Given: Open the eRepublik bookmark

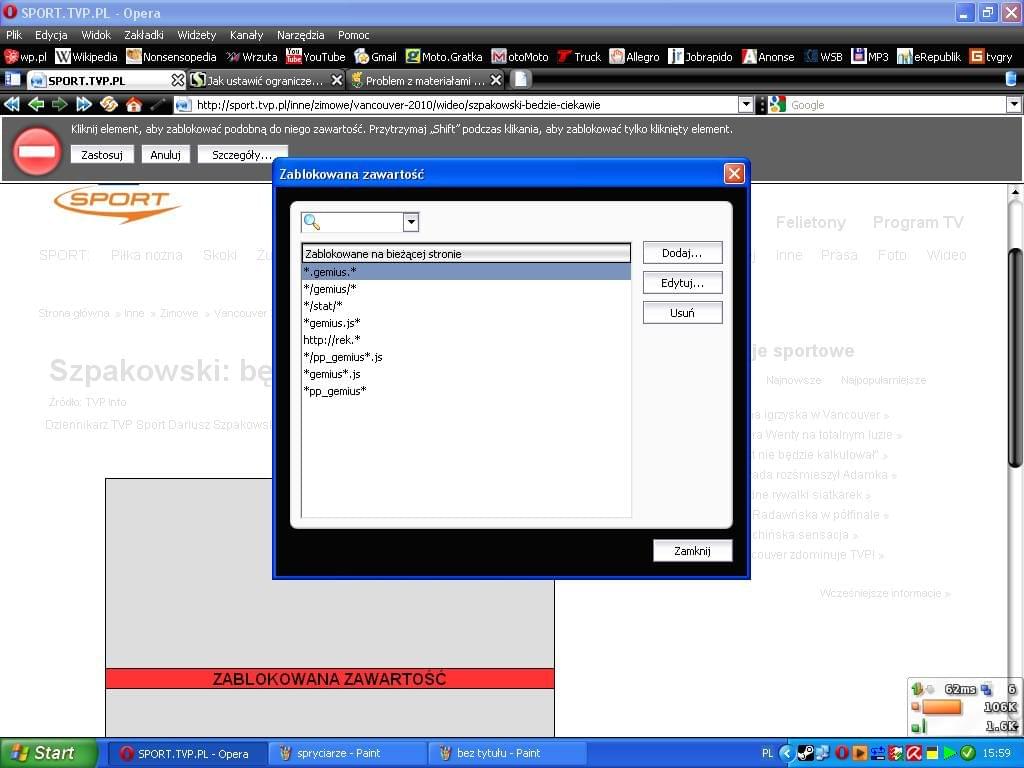Looking at the screenshot, I should 929,57.
